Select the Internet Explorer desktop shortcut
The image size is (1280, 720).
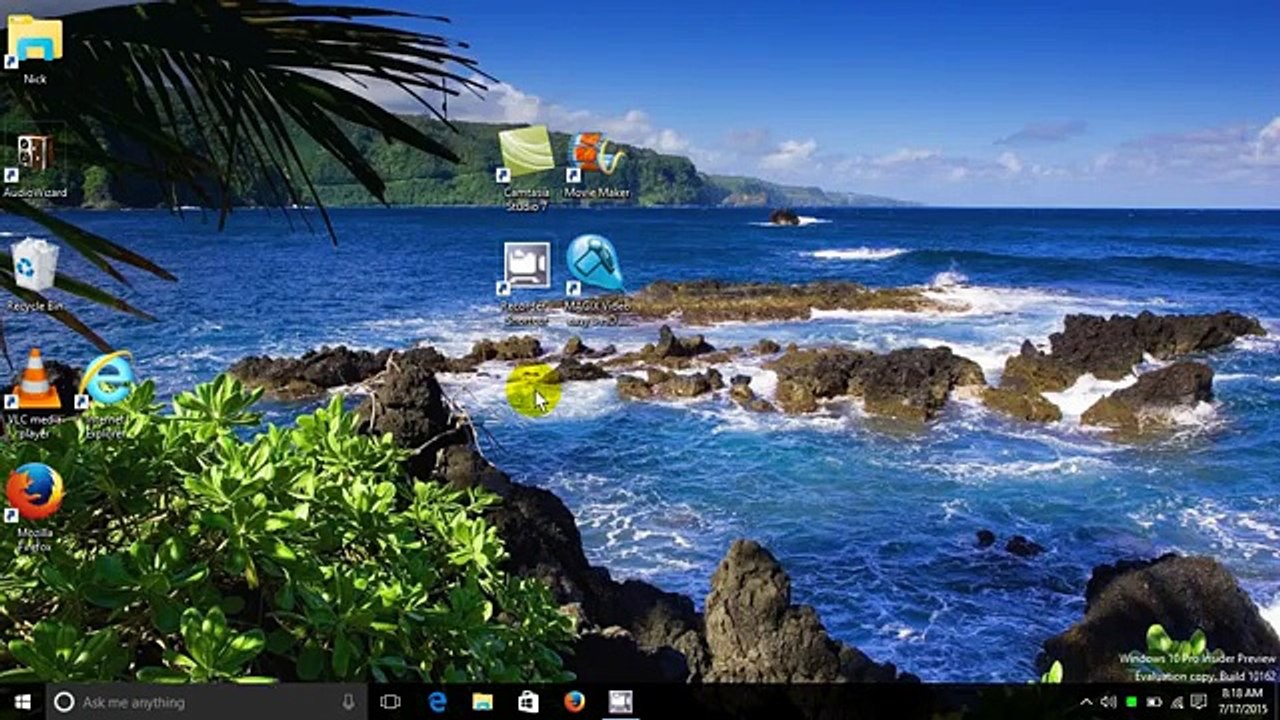click(106, 393)
